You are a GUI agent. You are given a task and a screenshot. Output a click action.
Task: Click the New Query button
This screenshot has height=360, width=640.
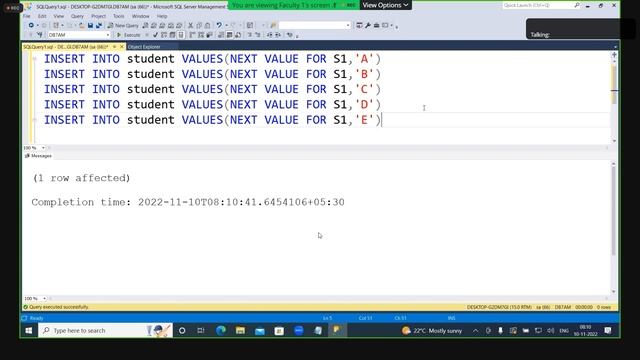[x=123, y=25]
